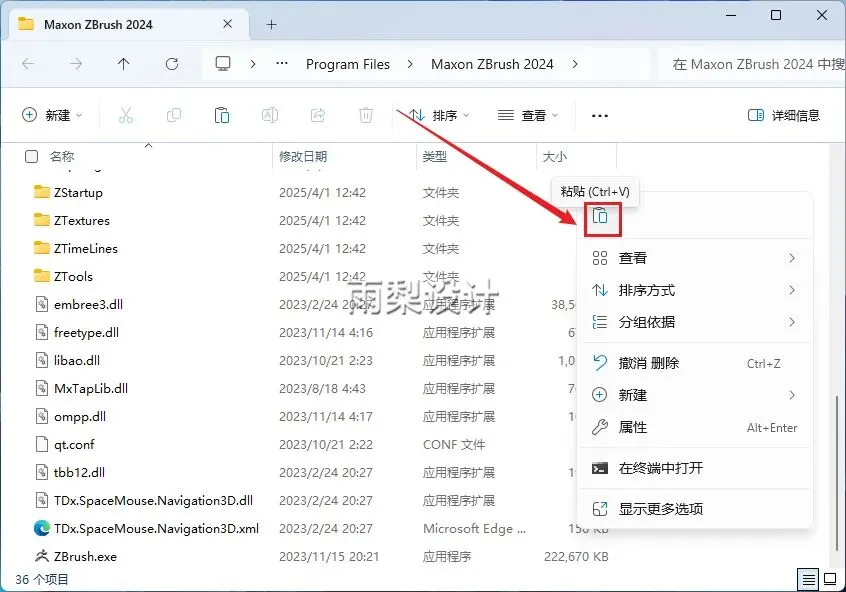846x592 pixels.
Task: Select the ZStartup folder icon
Action: [x=42, y=192]
